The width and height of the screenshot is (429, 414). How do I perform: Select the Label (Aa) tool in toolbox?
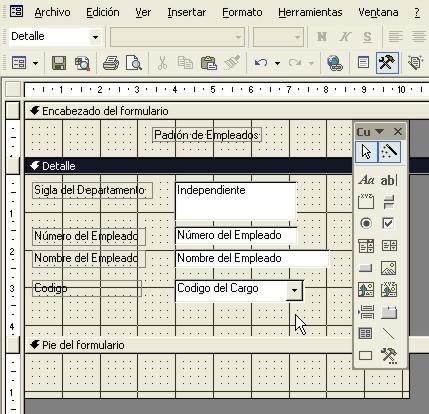(x=366, y=180)
